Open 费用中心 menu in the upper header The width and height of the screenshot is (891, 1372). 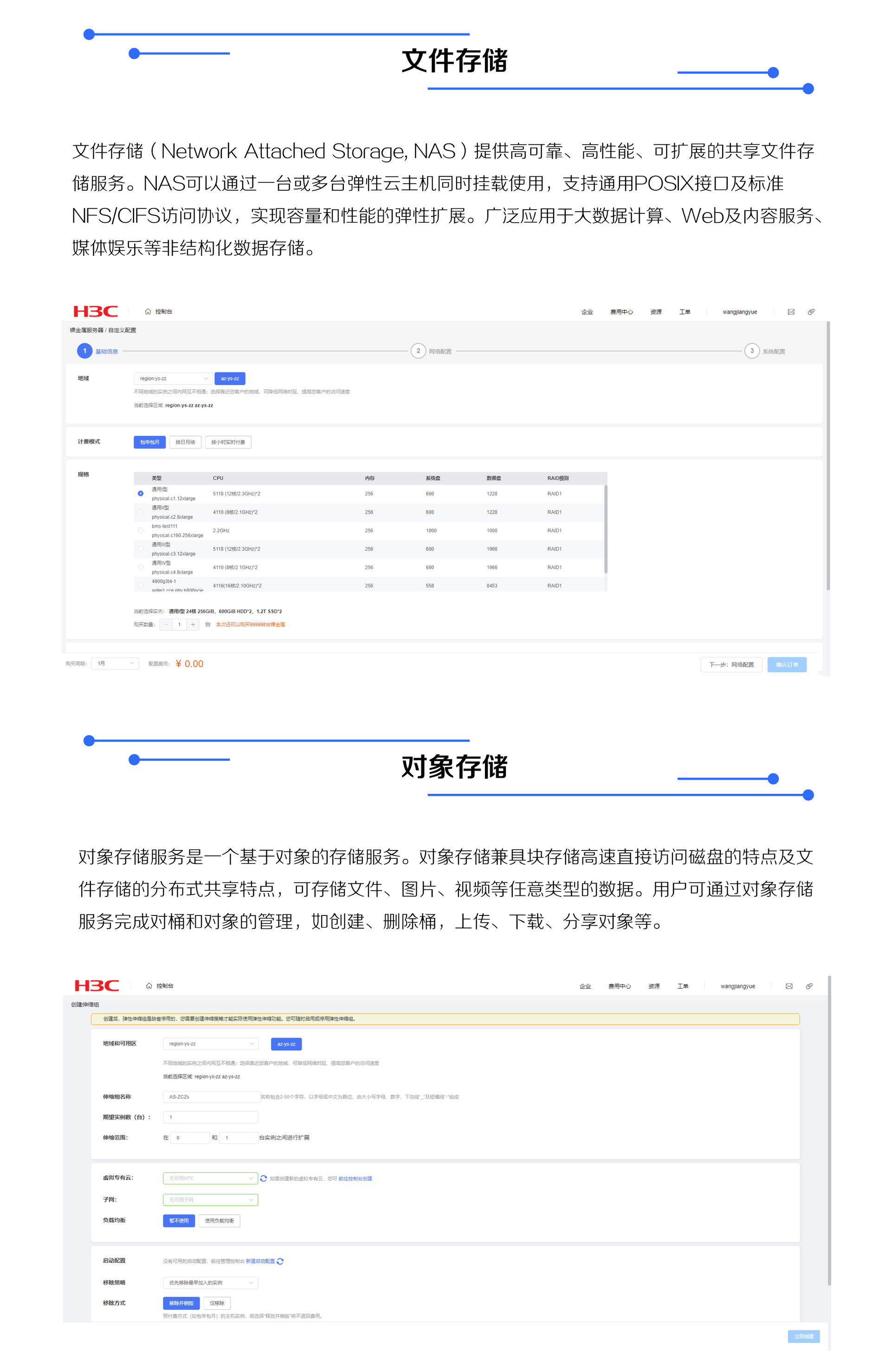click(621, 312)
